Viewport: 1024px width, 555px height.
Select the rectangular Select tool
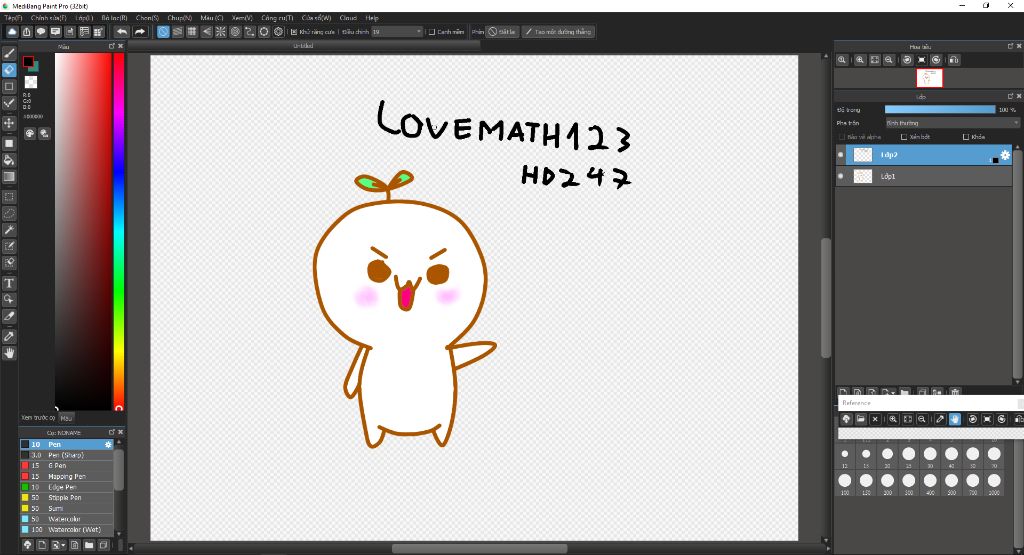pos(9,197)
